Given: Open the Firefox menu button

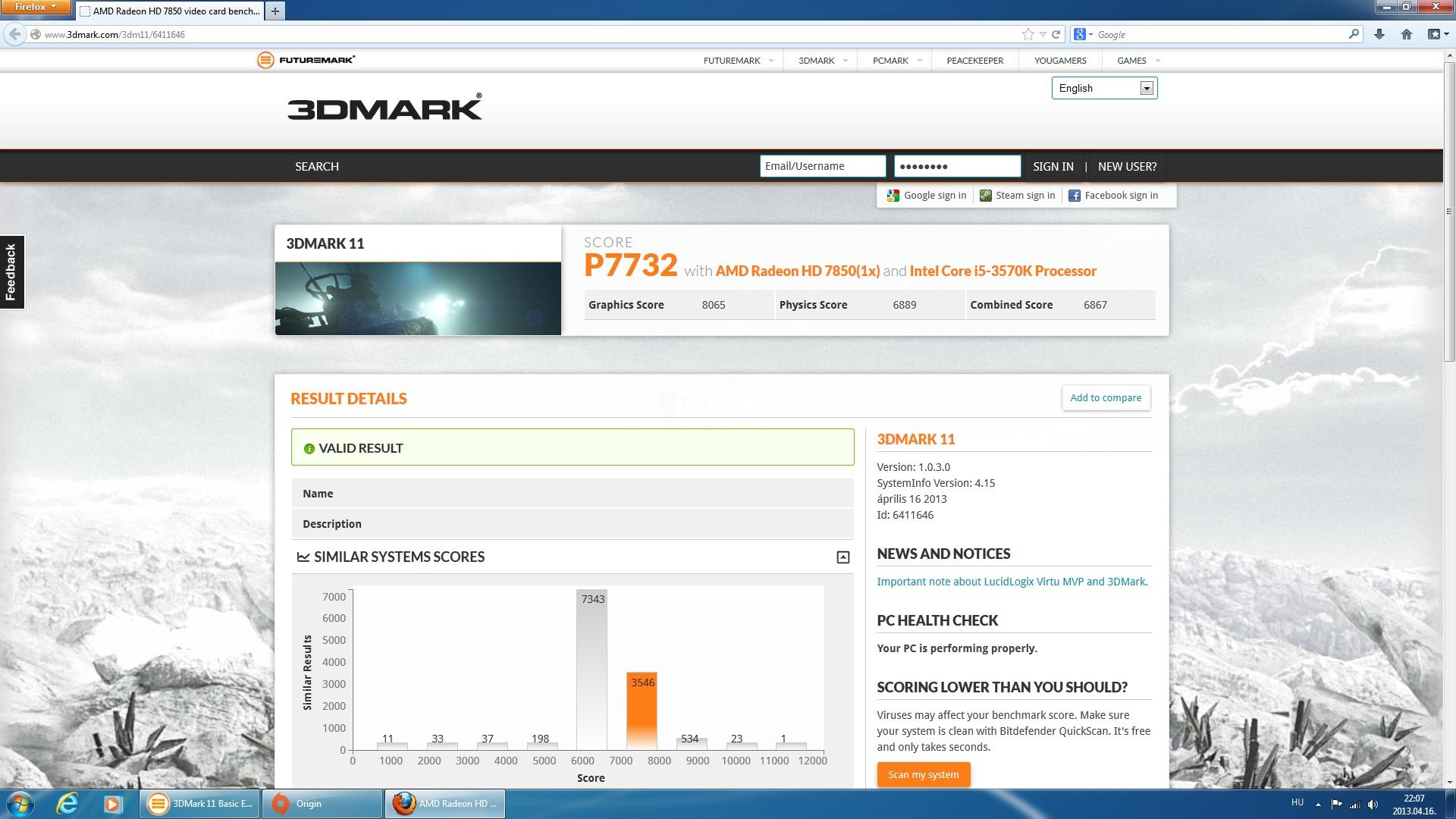Looking at the screenshot, I should coord(35,7).
